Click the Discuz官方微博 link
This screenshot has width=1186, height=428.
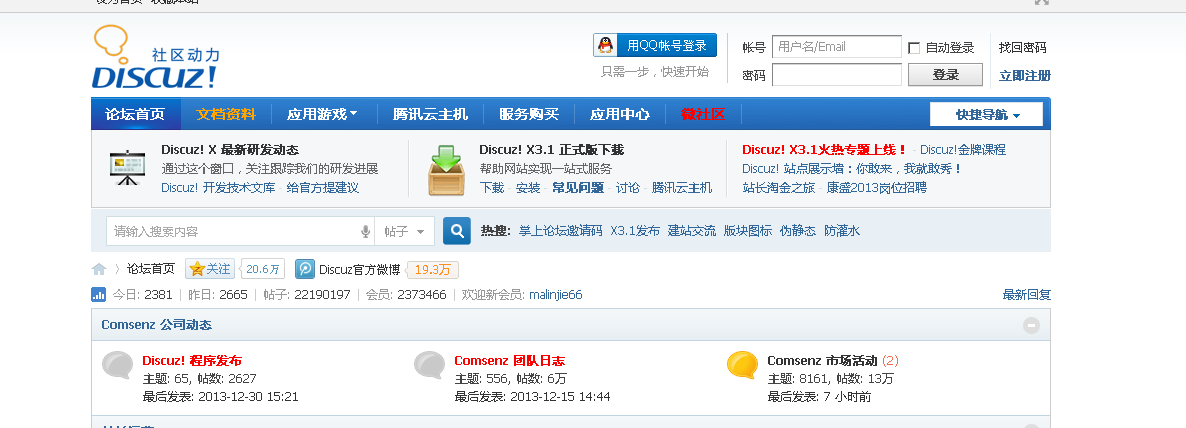pyautogui.click(x=359, y=269)
